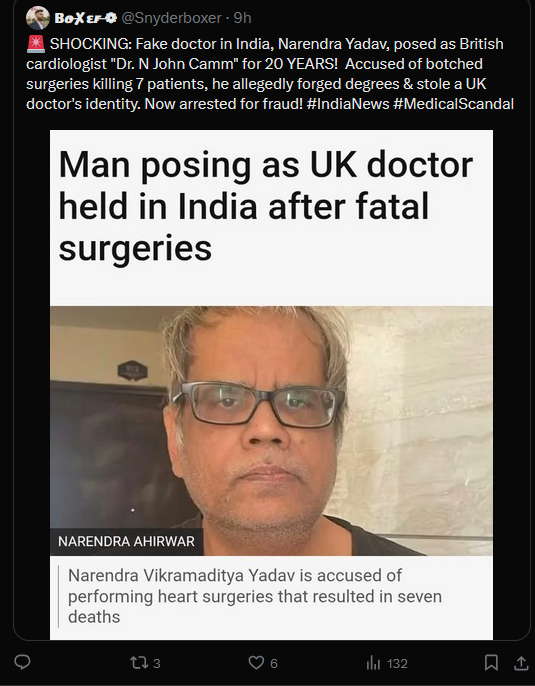The image size is (535, 686).
Task: Click the 132 views count
Action: [x=397, y=664]
